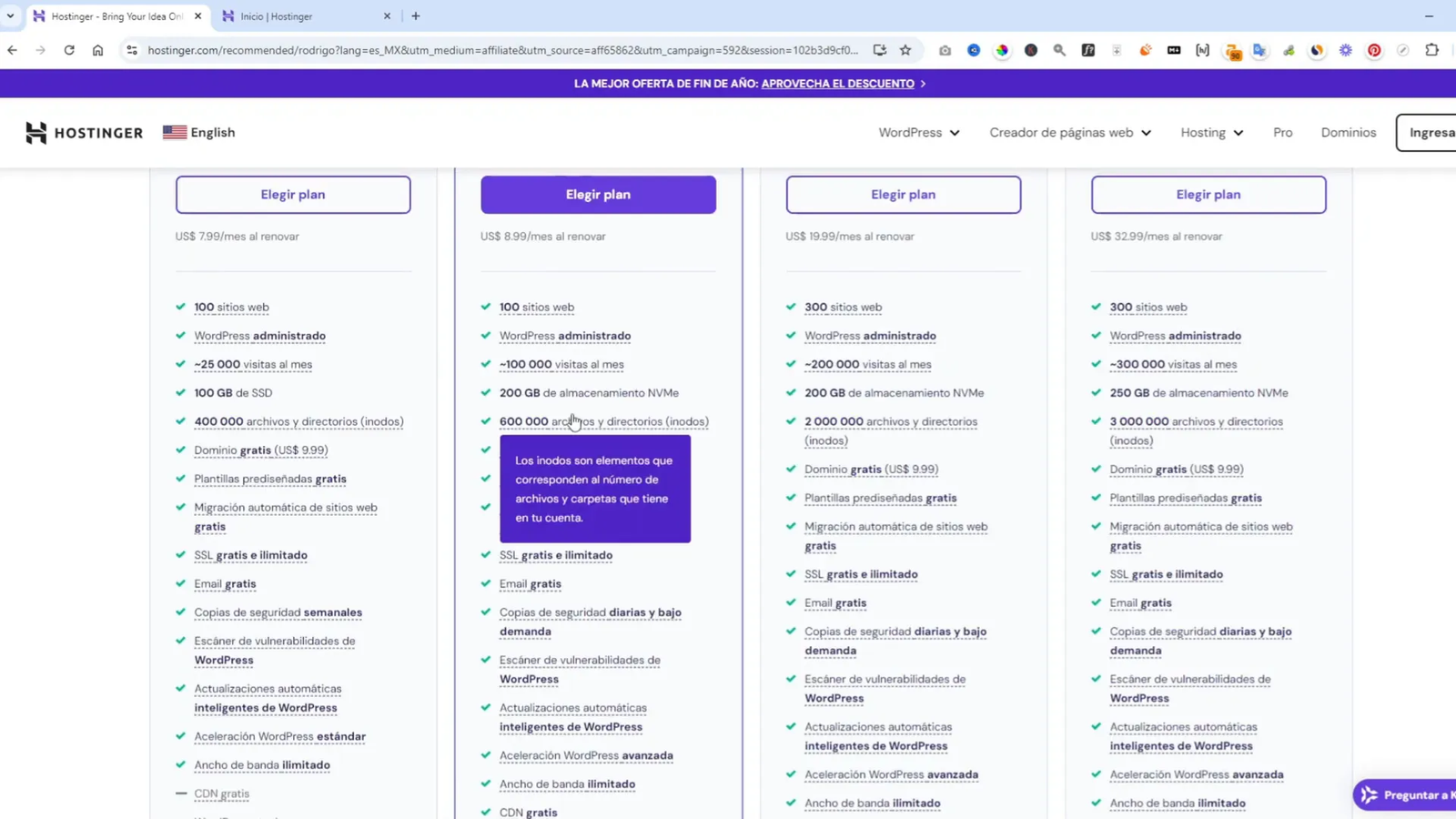Expand the Creador de páginas web menu
Image resolution: width=1456 pixels, height=819 pixels.
tap(1070, 133)
